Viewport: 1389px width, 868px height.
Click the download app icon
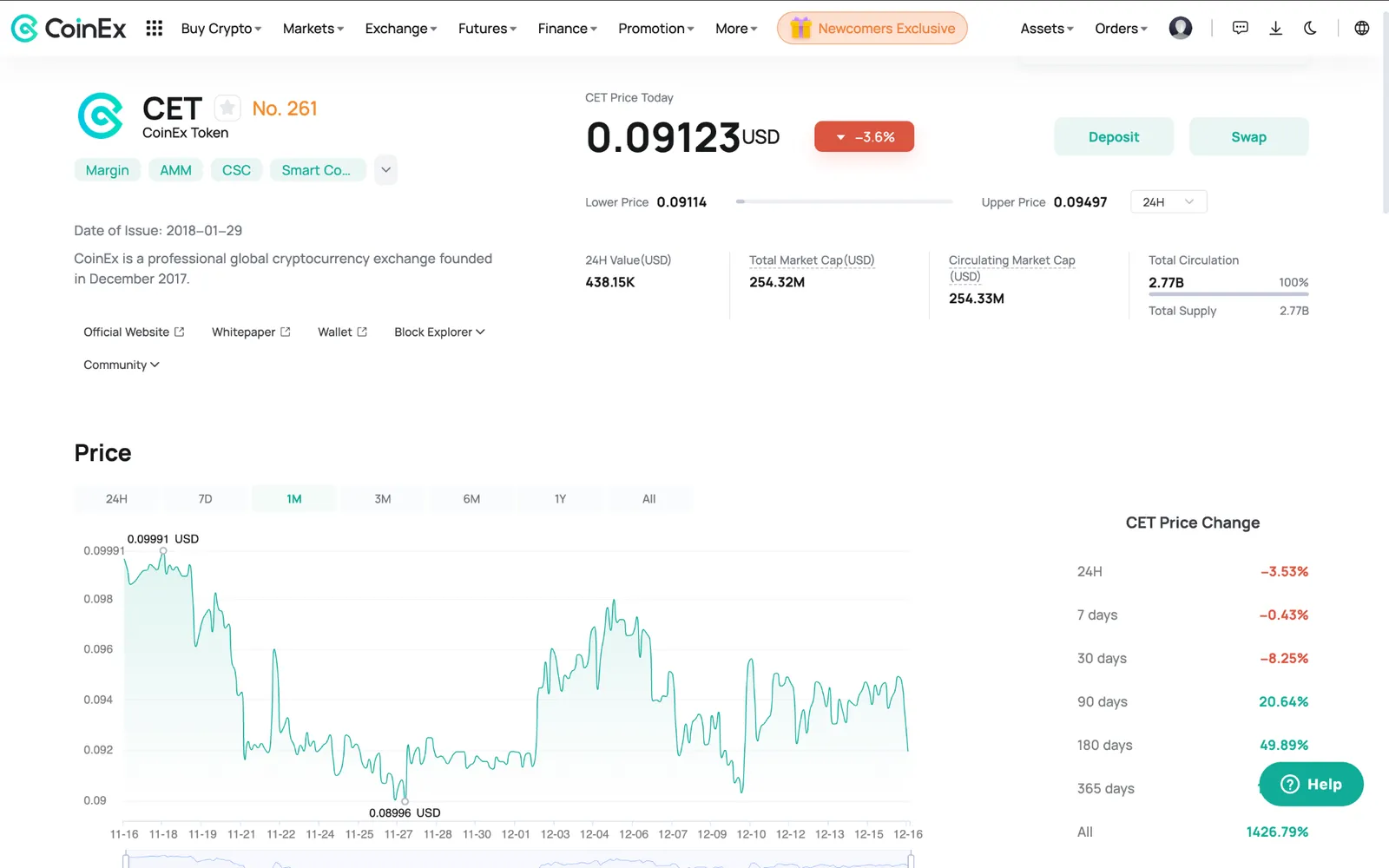click(x=1275, y=29)
